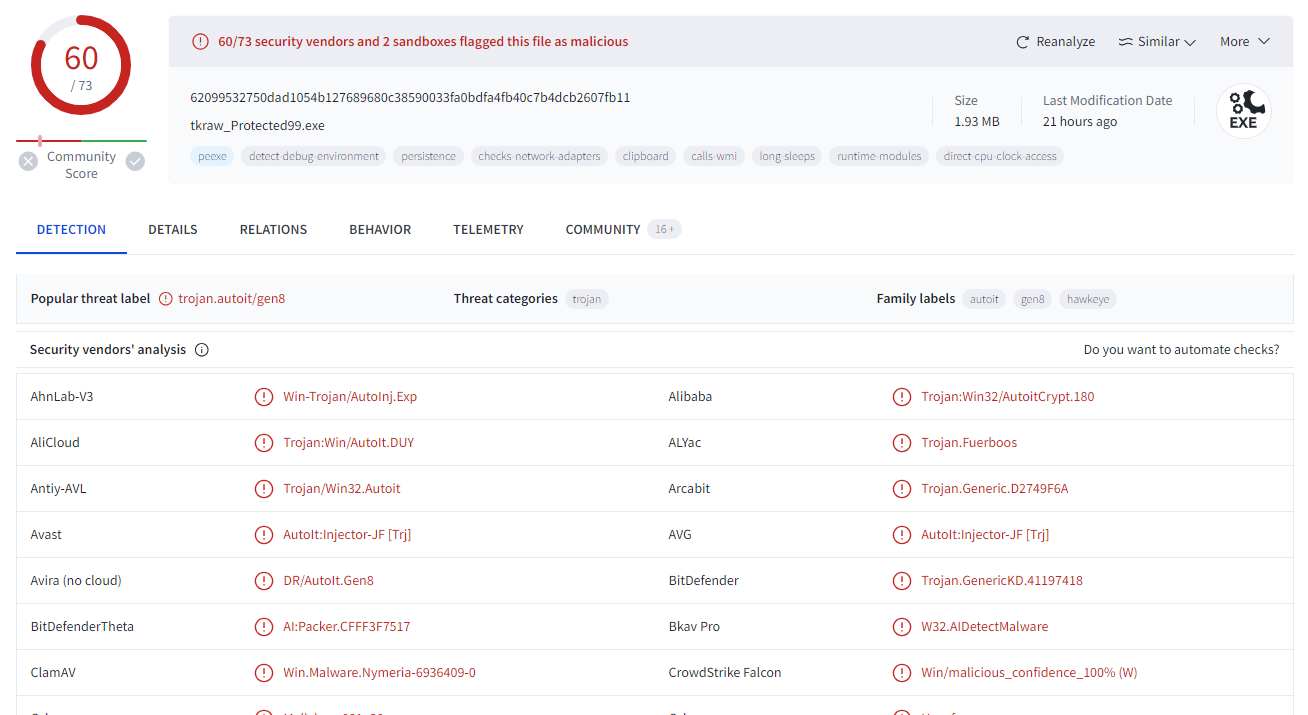
Task: Switch to the Behavior tab
Action: (380, 230)
